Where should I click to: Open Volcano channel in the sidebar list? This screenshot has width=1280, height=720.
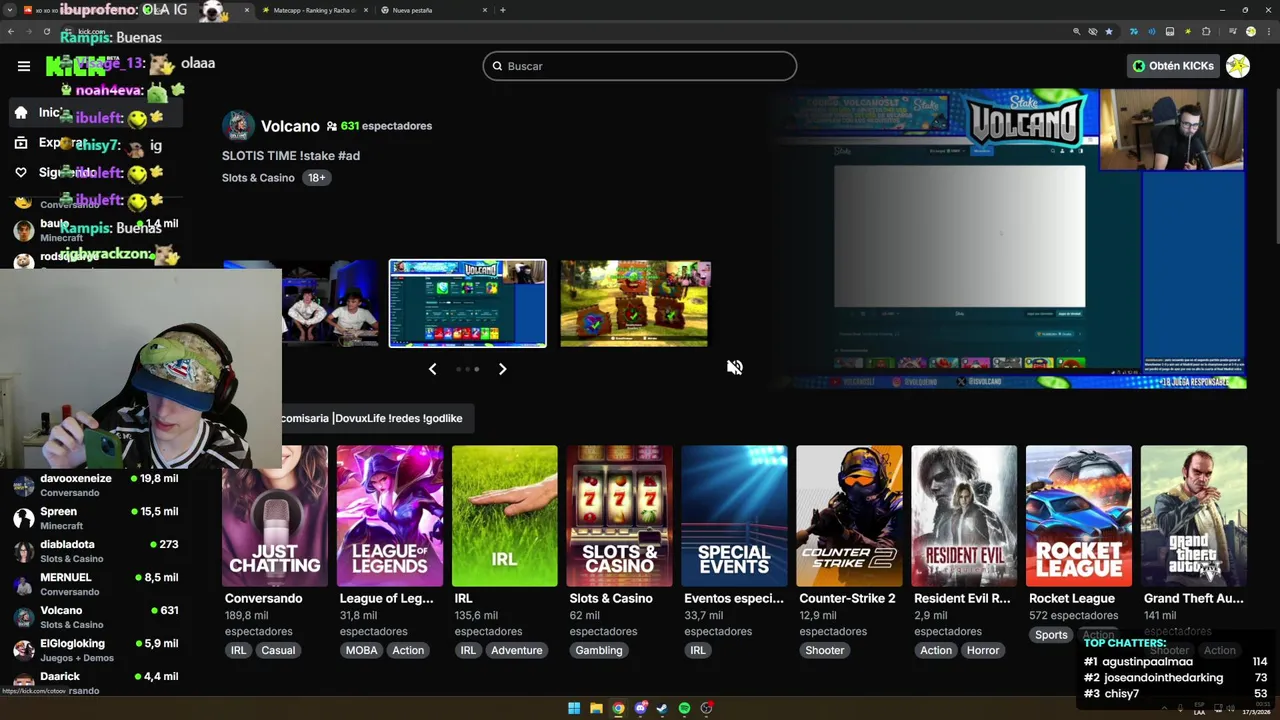pyautogui.click(x=95, y=617)
